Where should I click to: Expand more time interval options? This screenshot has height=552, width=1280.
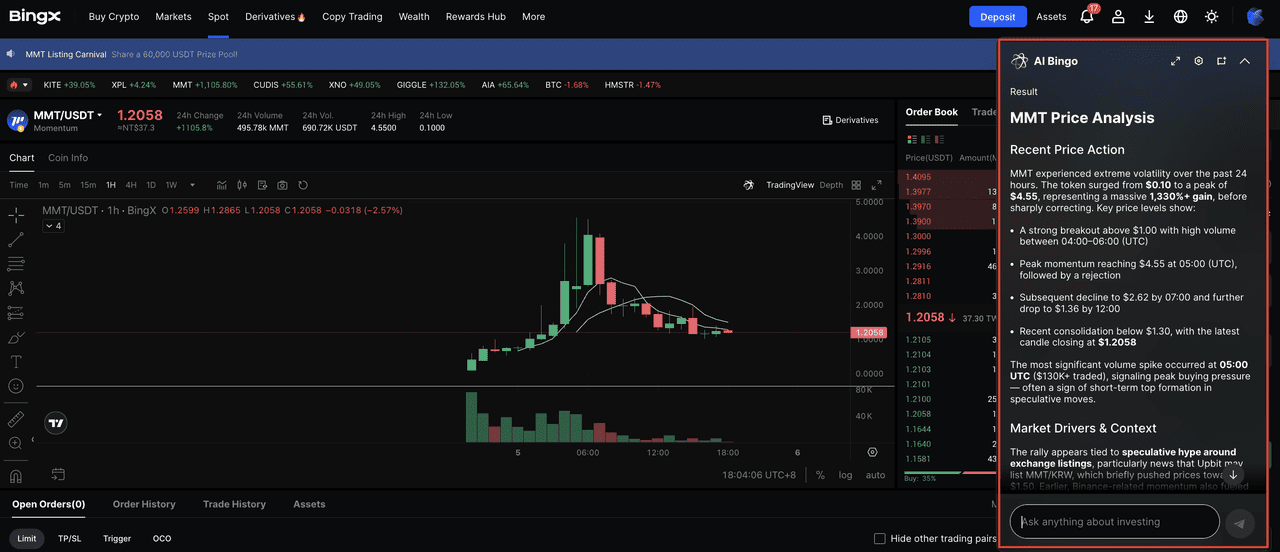pos(193,185)
